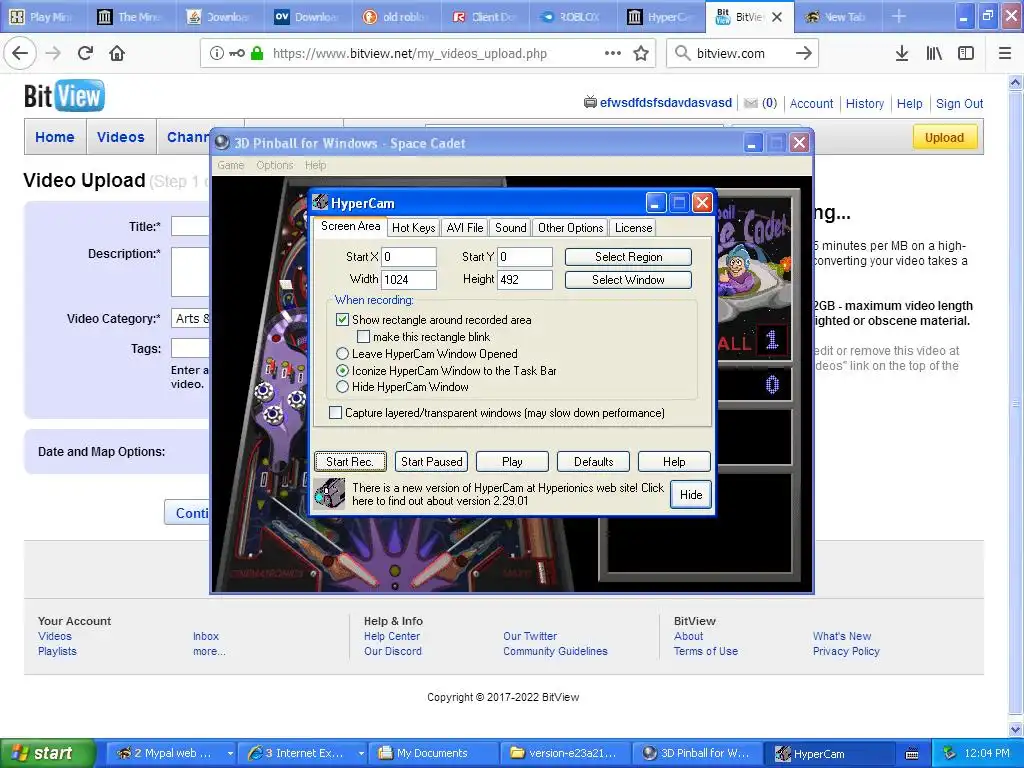
Task: Click the yellow Upload button on BitView
Action: [x=944, y=137]
